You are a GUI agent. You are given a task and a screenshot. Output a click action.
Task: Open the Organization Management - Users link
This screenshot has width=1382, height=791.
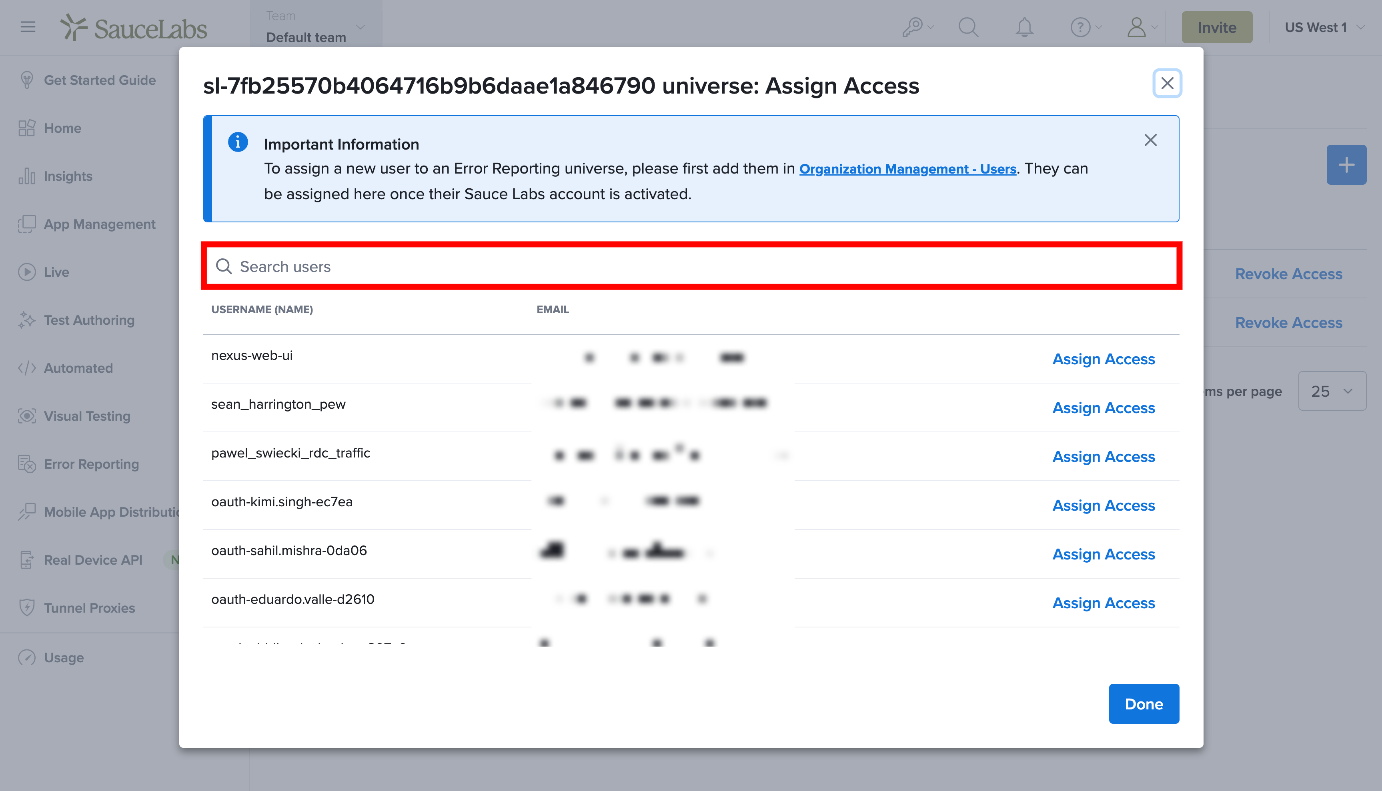pos(908,169)
